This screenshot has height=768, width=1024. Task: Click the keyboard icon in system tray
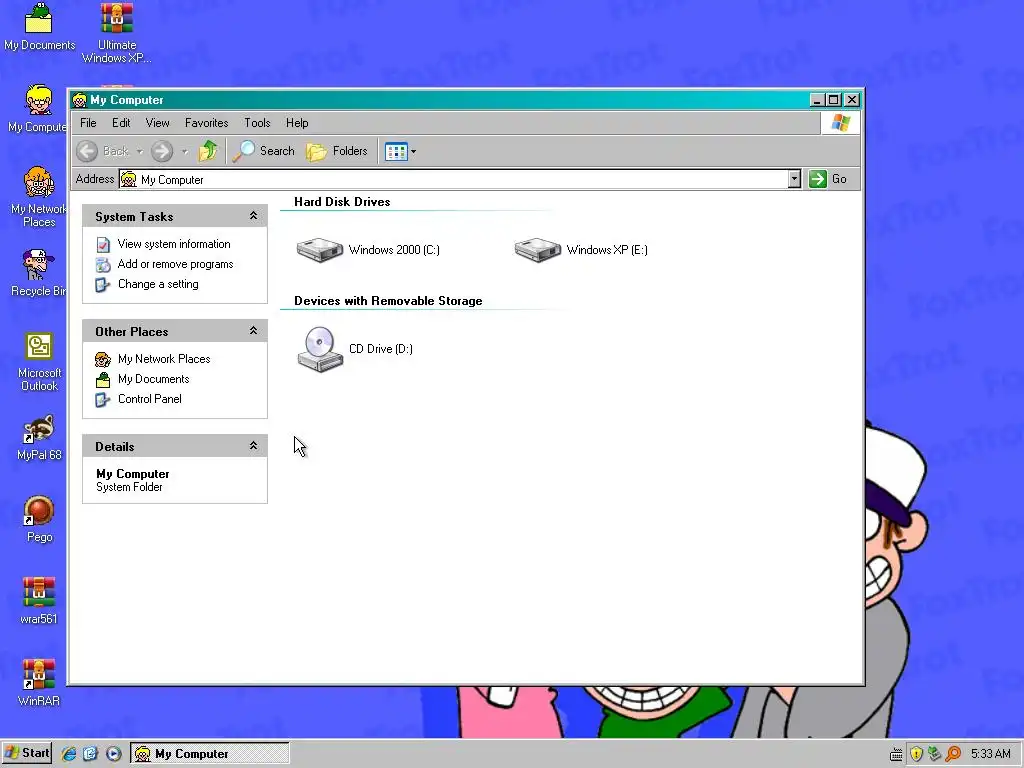pyautogui.click(x=896, y=755)
